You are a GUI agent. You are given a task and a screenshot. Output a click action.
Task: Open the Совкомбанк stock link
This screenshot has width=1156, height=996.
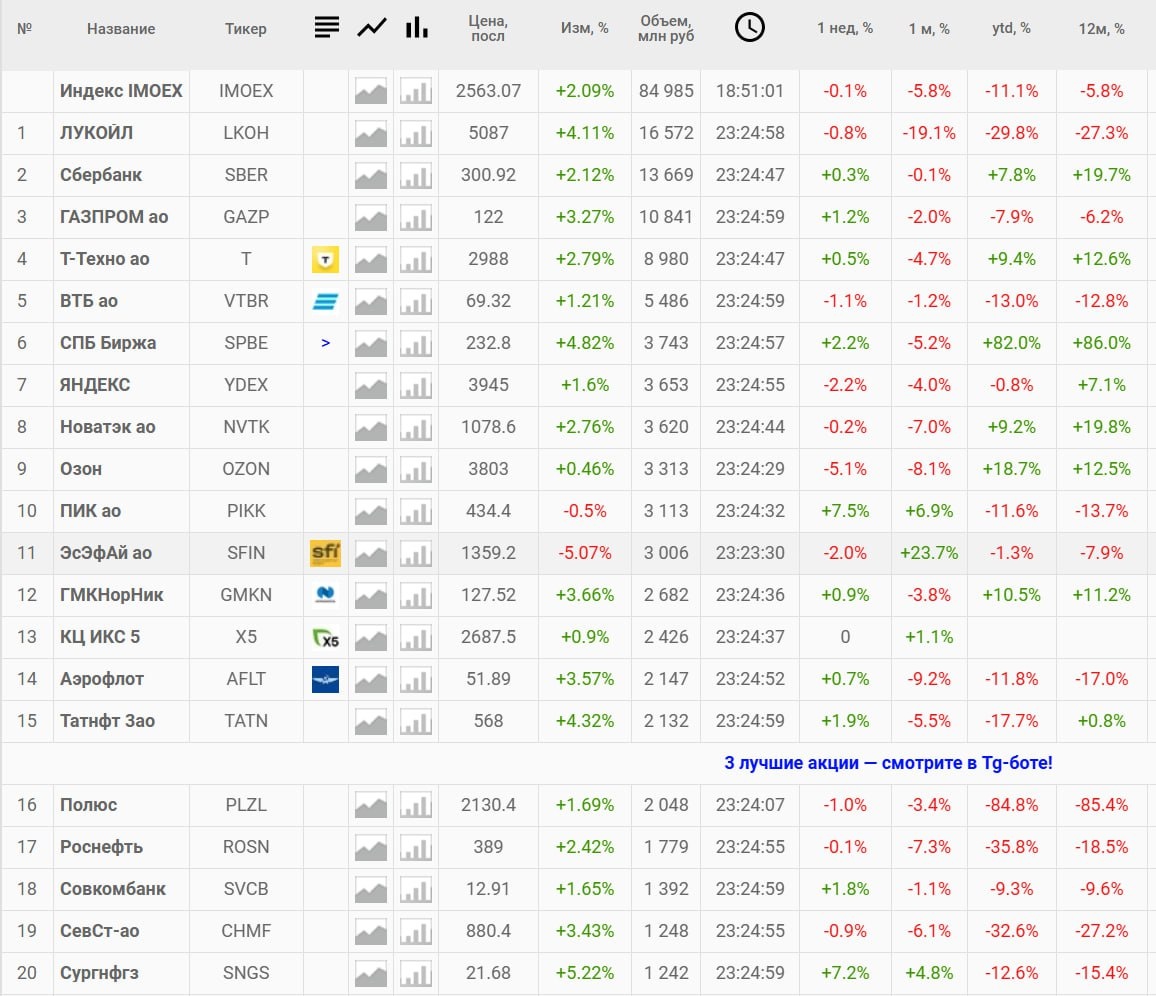pyautogui.click(x=113, y=889)
